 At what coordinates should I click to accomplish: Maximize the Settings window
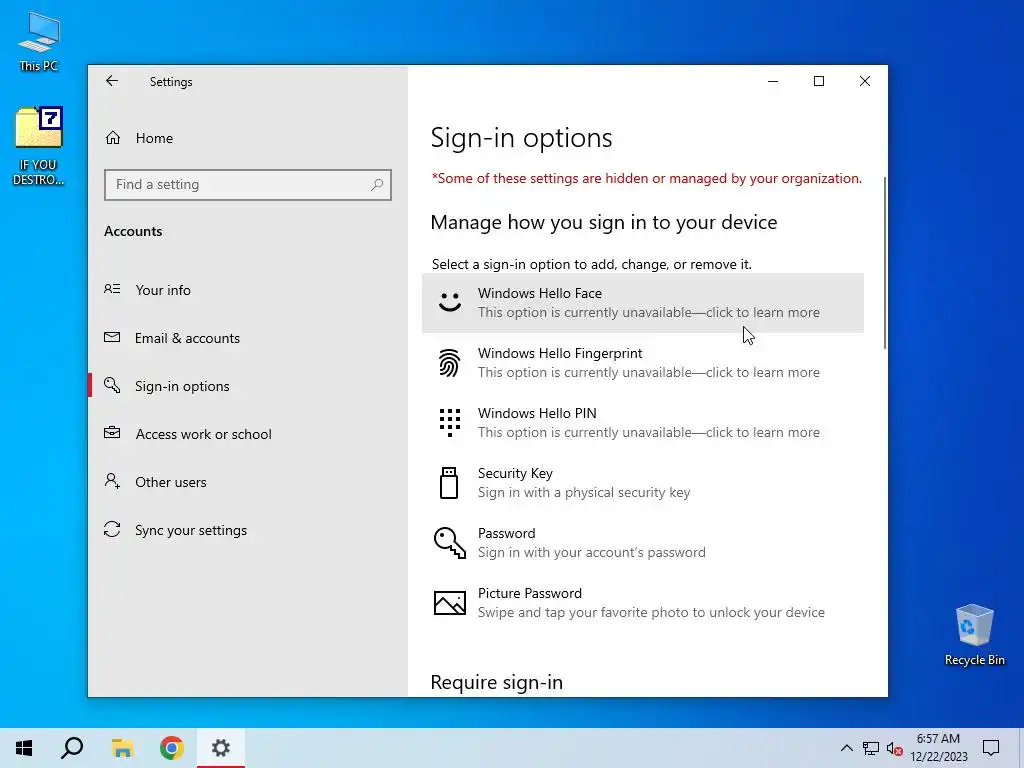[x=819, y=81]
